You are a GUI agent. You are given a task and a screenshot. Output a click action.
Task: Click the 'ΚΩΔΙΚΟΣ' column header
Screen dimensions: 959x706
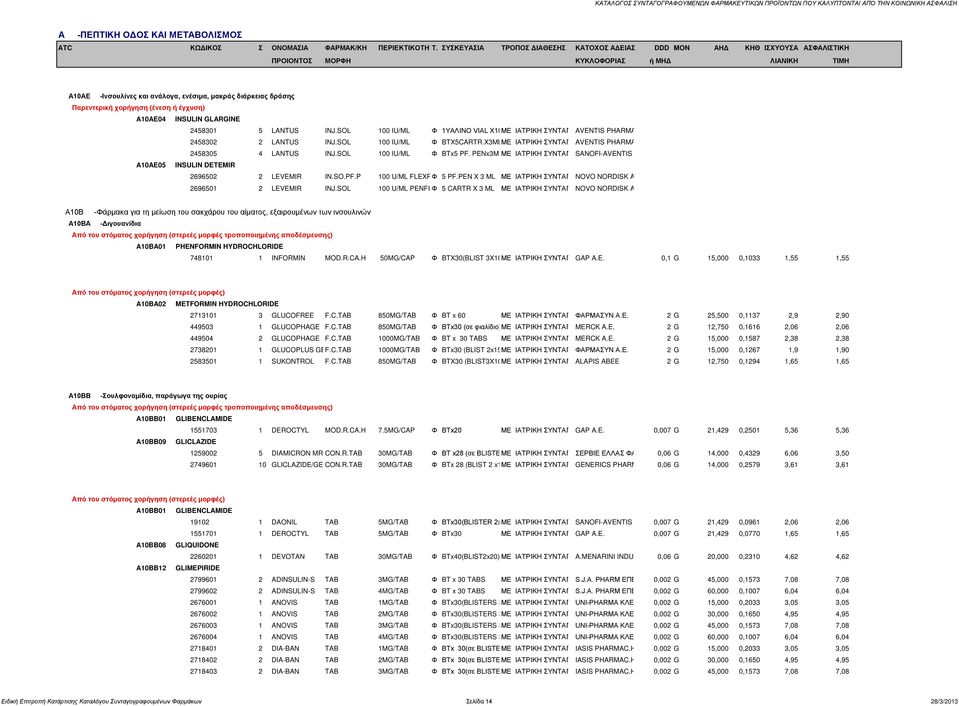(x=206, y=48)
